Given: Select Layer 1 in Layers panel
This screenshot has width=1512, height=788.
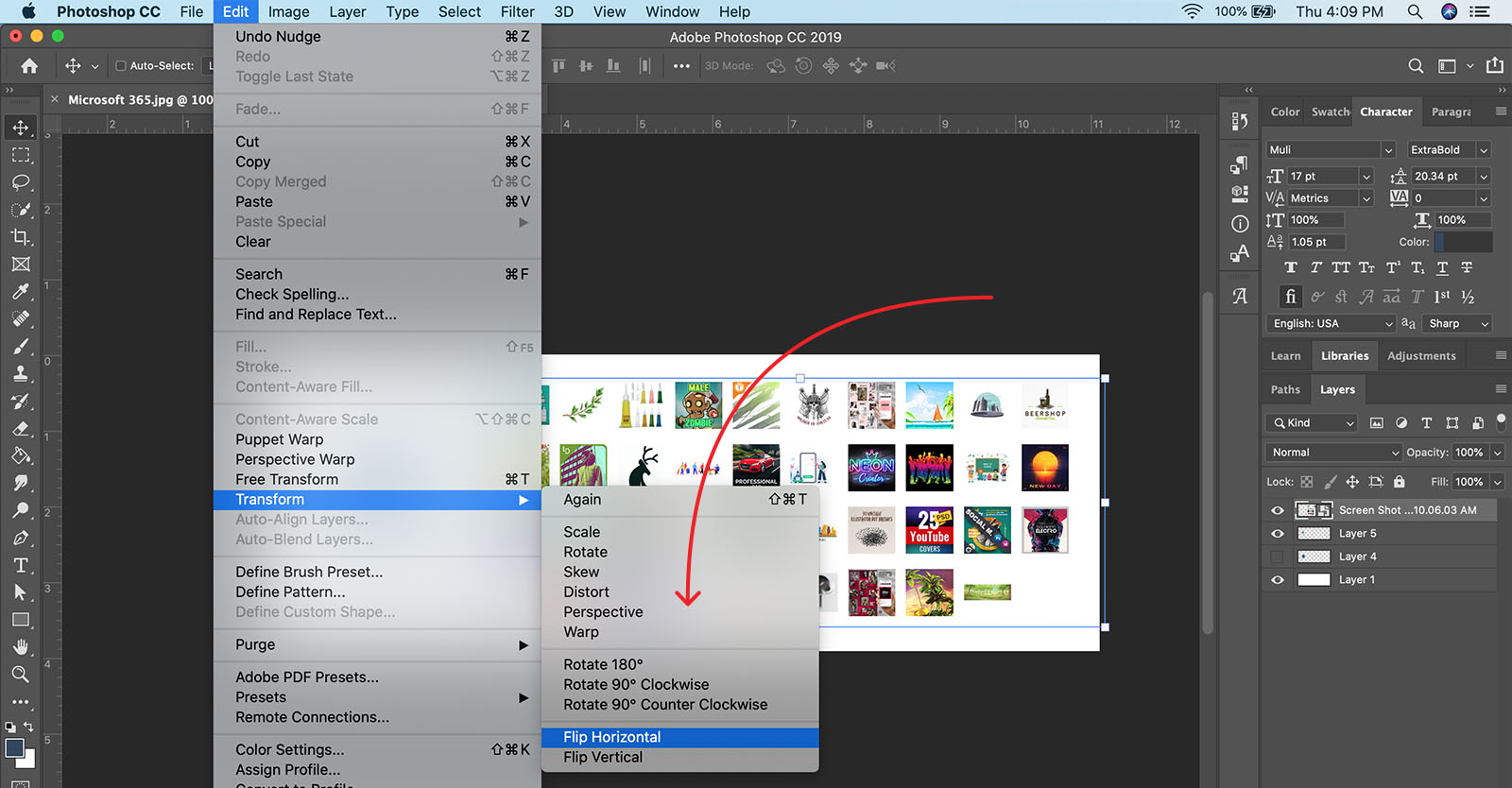Looking at the screenshot, I should pos(1357,580).
